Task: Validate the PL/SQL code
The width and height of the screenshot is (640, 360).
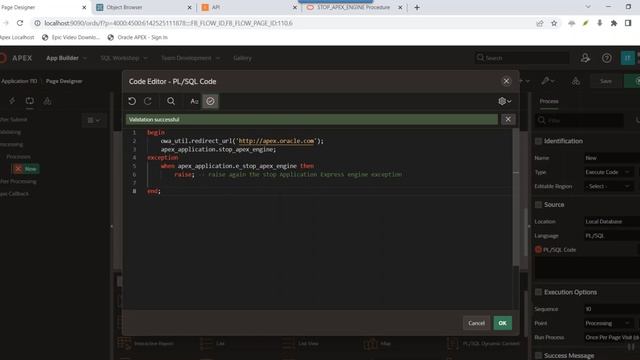Action: 210,101
